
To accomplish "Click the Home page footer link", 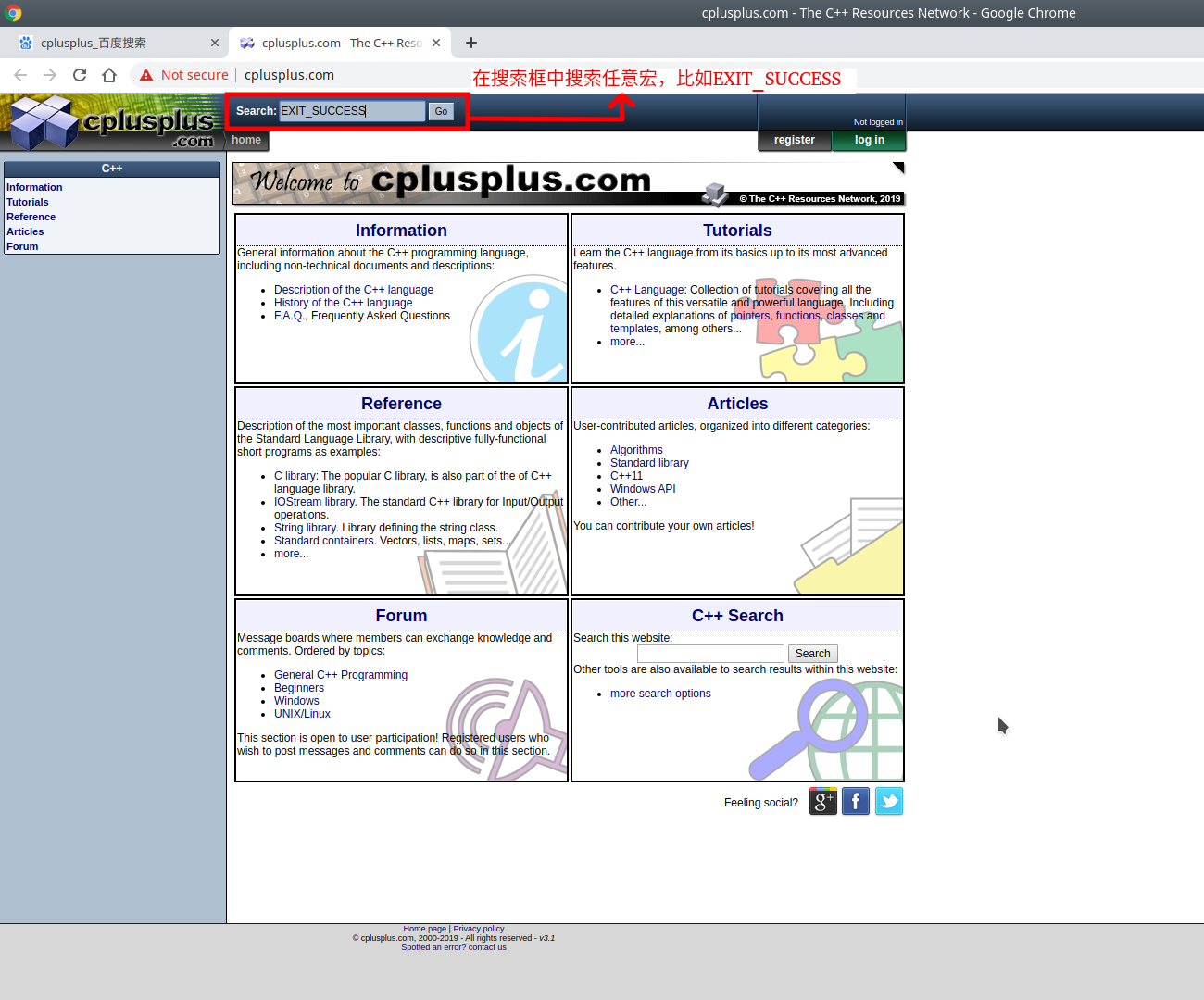I will pyautogui.click(x=424, y=929).
